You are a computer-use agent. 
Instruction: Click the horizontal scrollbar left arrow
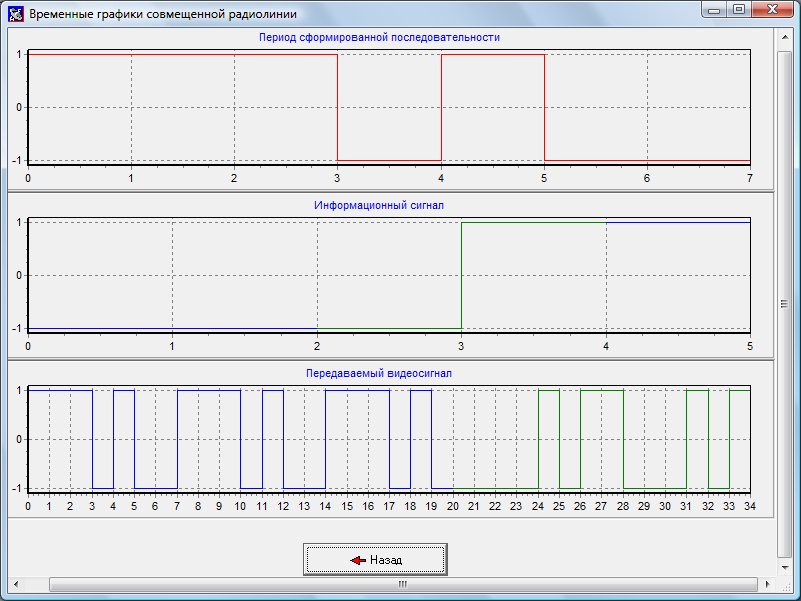[x=16, y=584]
